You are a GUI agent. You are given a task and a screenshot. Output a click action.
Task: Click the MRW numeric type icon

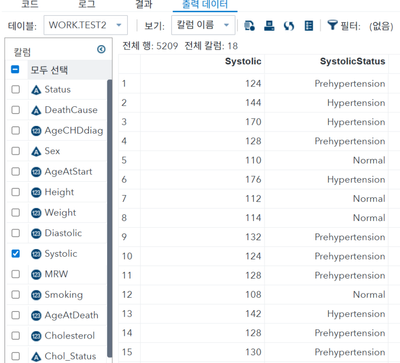point(36,275)
